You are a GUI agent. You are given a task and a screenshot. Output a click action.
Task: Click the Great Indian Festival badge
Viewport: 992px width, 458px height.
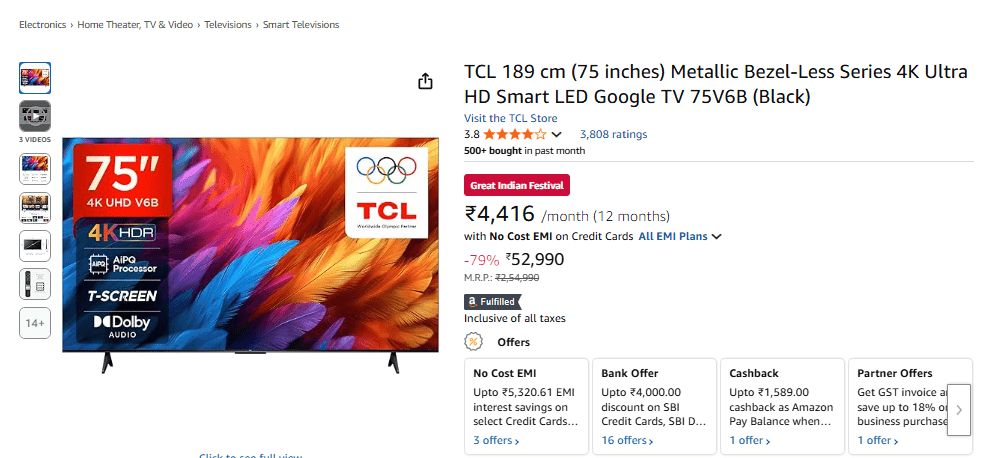click(x=517, y=185)
